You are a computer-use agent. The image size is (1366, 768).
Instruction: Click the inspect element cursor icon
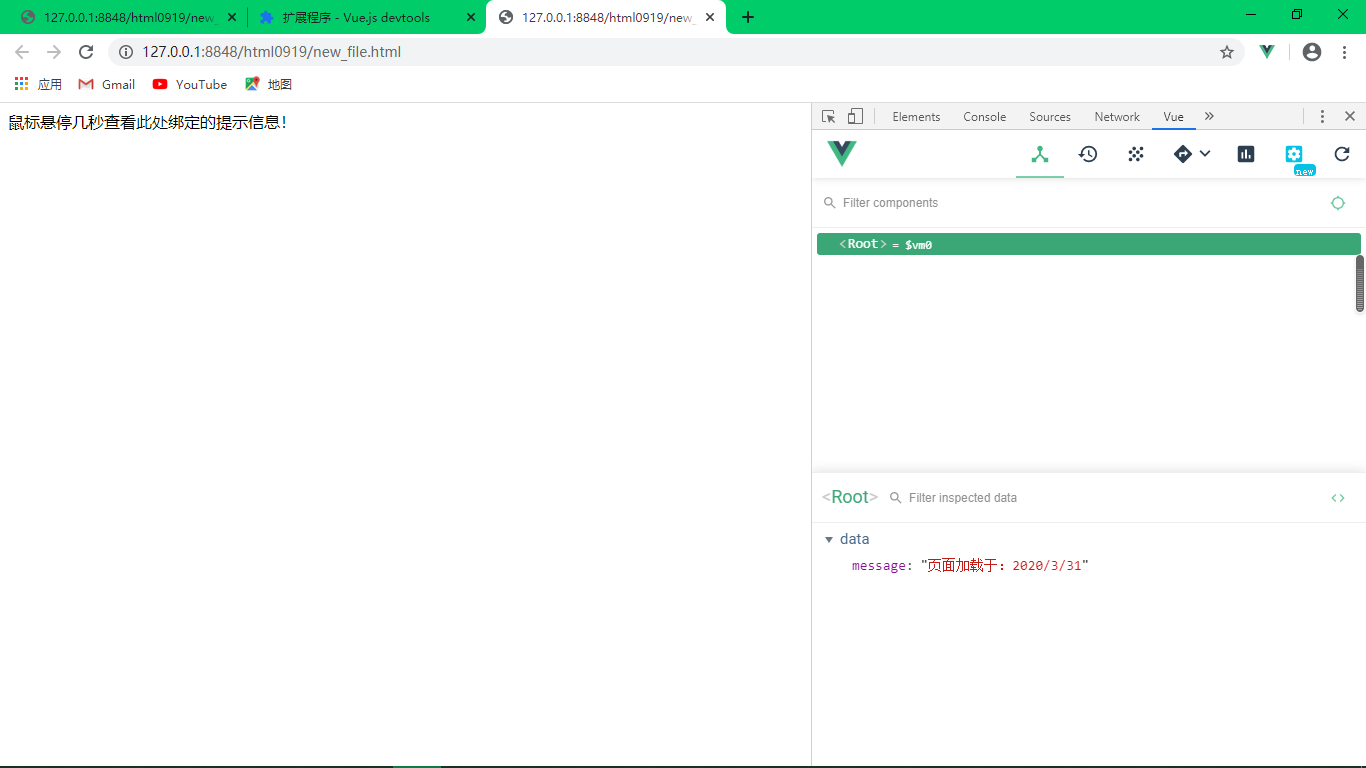click(x=828, y=116)
